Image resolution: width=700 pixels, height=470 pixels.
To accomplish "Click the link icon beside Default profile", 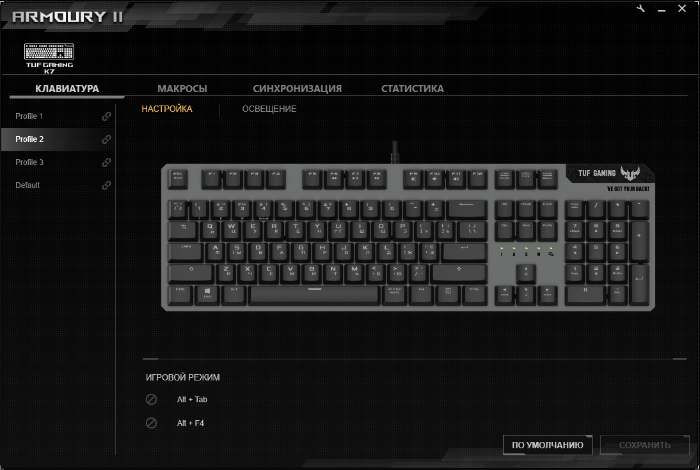I will click(106, 185).
